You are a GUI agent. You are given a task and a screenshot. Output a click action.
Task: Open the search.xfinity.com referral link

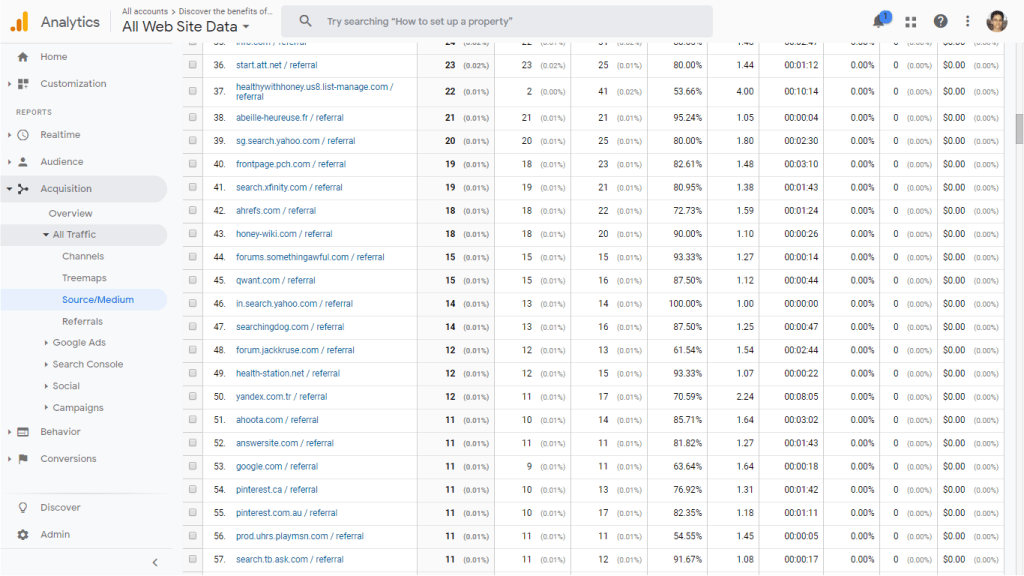pos(289,187)
